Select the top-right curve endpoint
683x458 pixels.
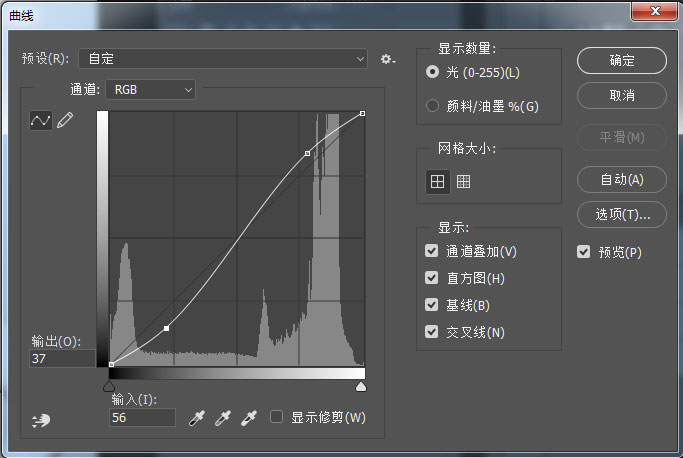click(x=362, y=113)
